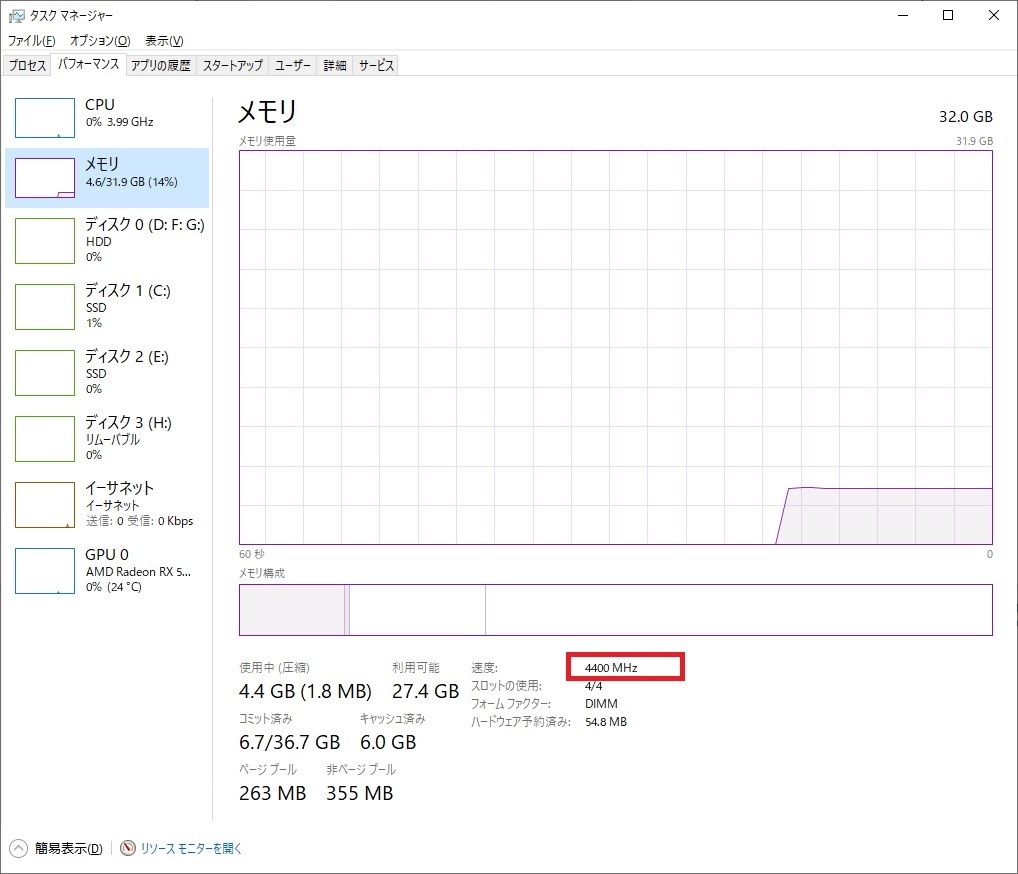Click the リムーバブル label under ディスク 3
1018x874 pixels.
(x=112, y=440)
